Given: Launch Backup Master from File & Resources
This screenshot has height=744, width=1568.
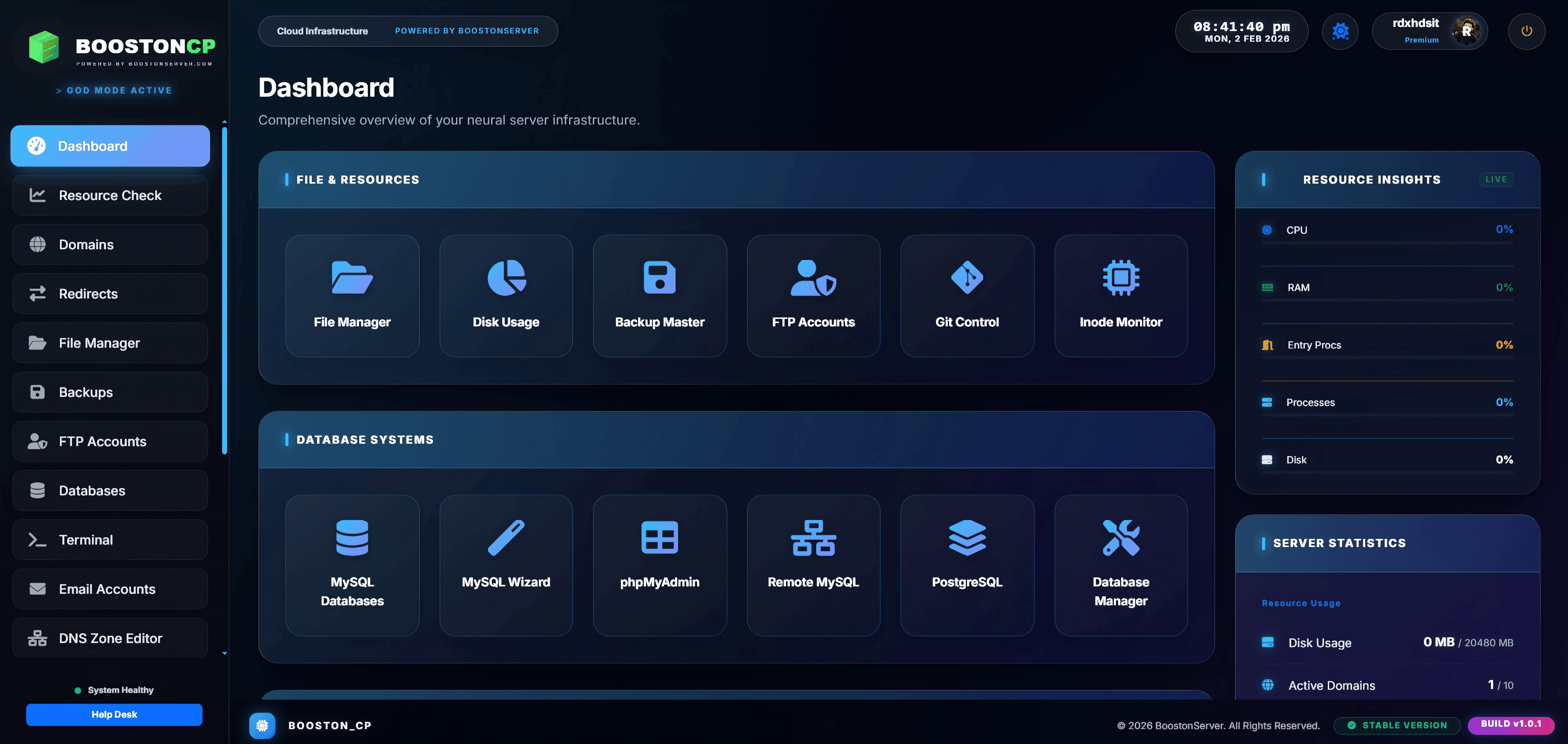Looking at the screenshot, I should 660,296.
